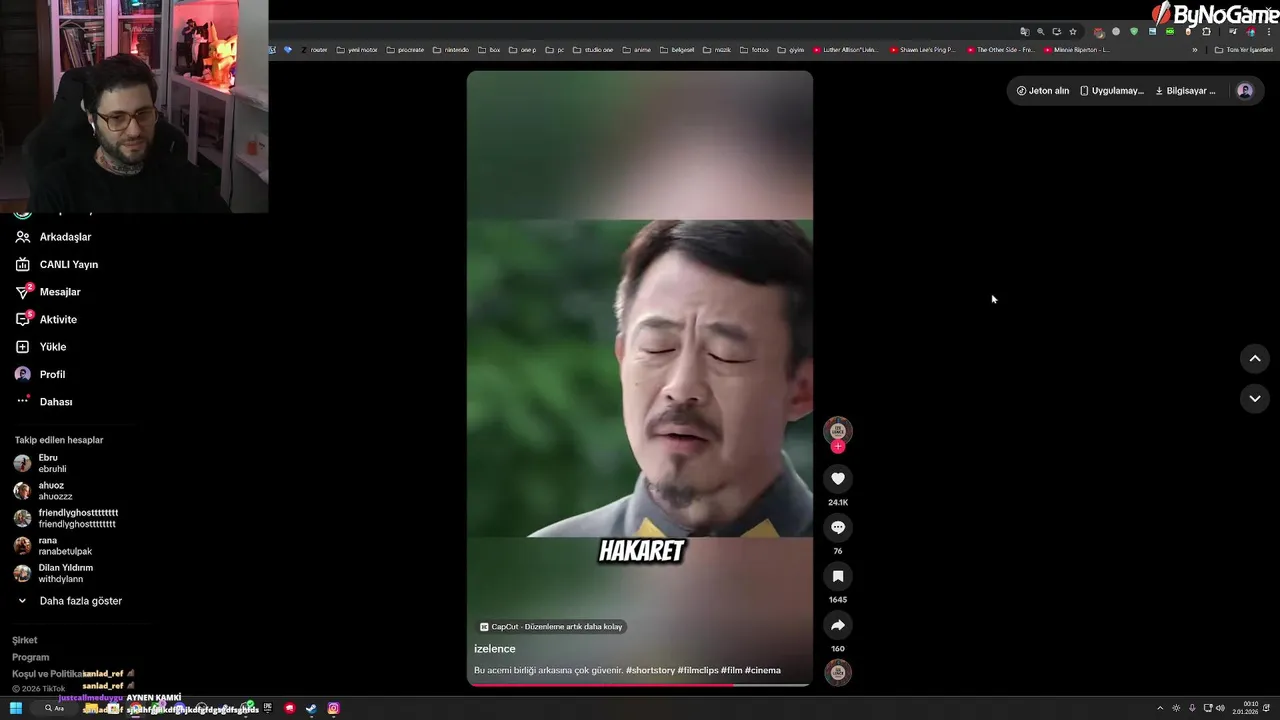Seek using the video progress bar
The height and width of the screenshot is (720, 1280).
point(640,685)
